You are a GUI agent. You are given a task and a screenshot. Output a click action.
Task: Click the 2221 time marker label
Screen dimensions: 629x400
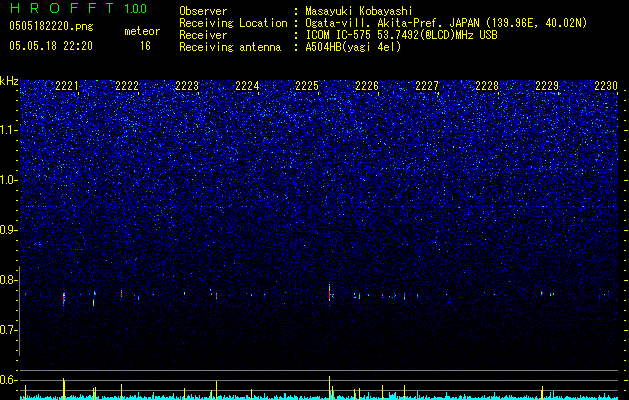click(67, 86)
